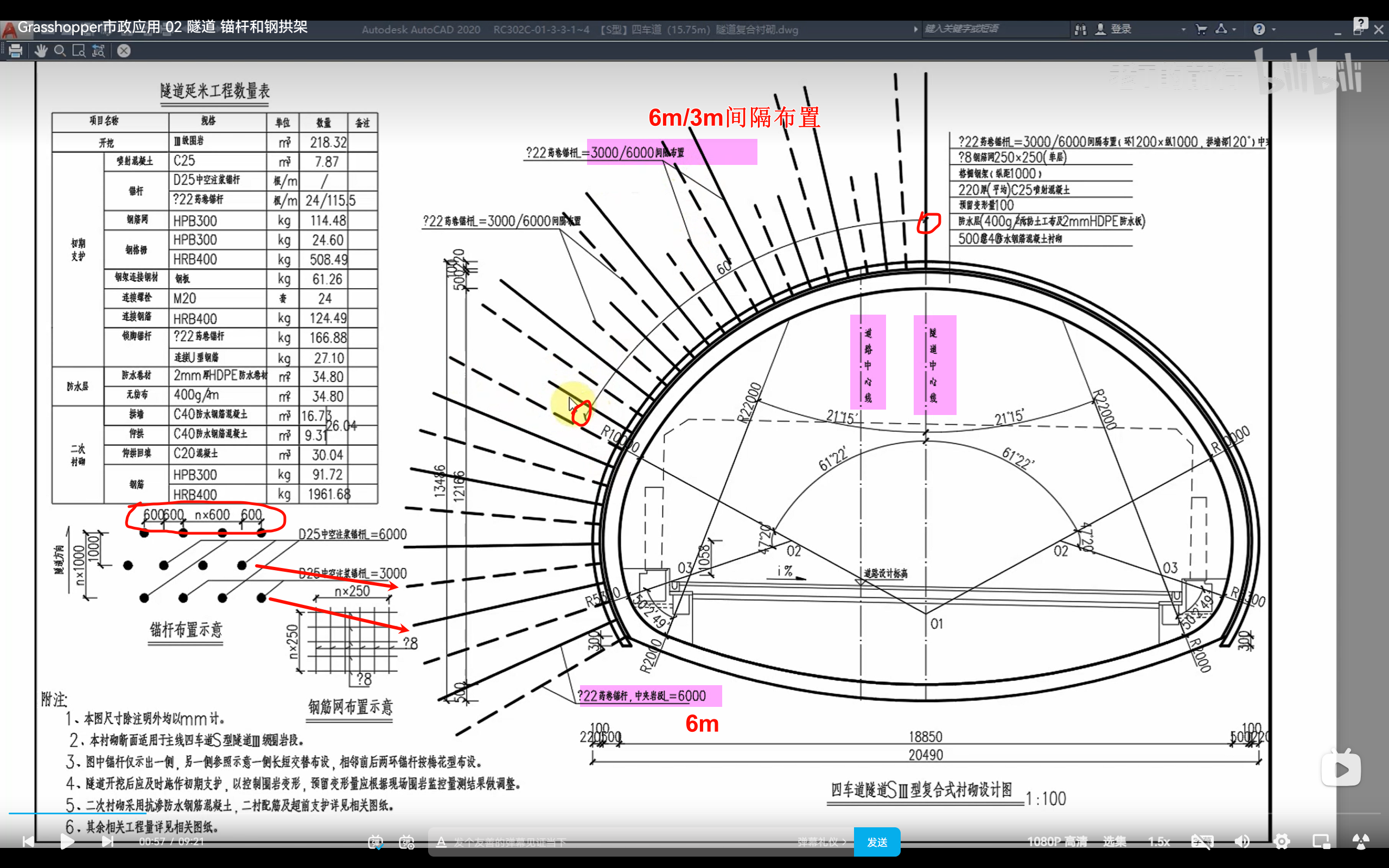The width and height of the screenshot is (1389, 868).
Task: Click the Zoom Window tool
Action: pos(79,51)
